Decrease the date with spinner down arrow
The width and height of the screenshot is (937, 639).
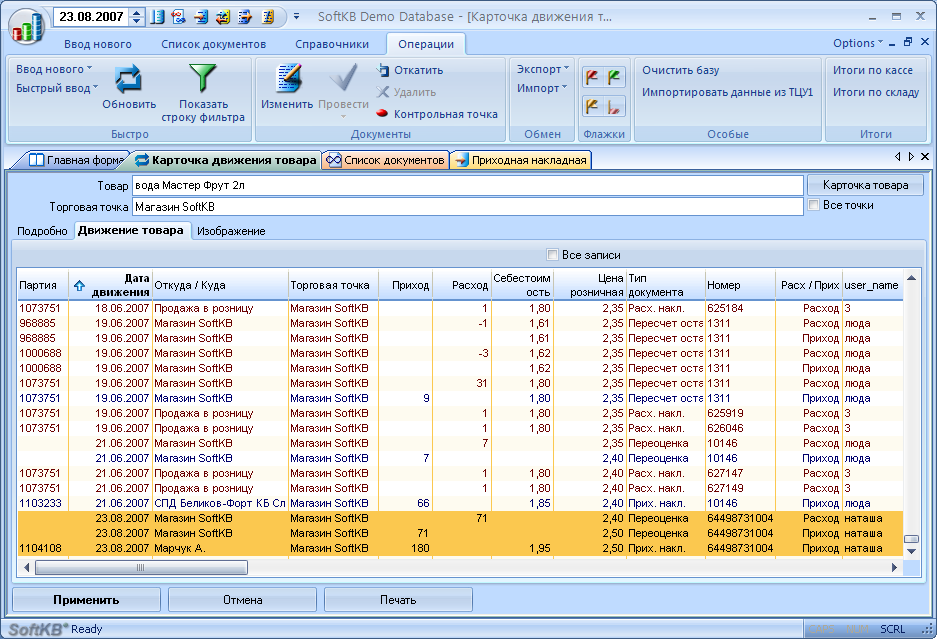coord(137,21)
